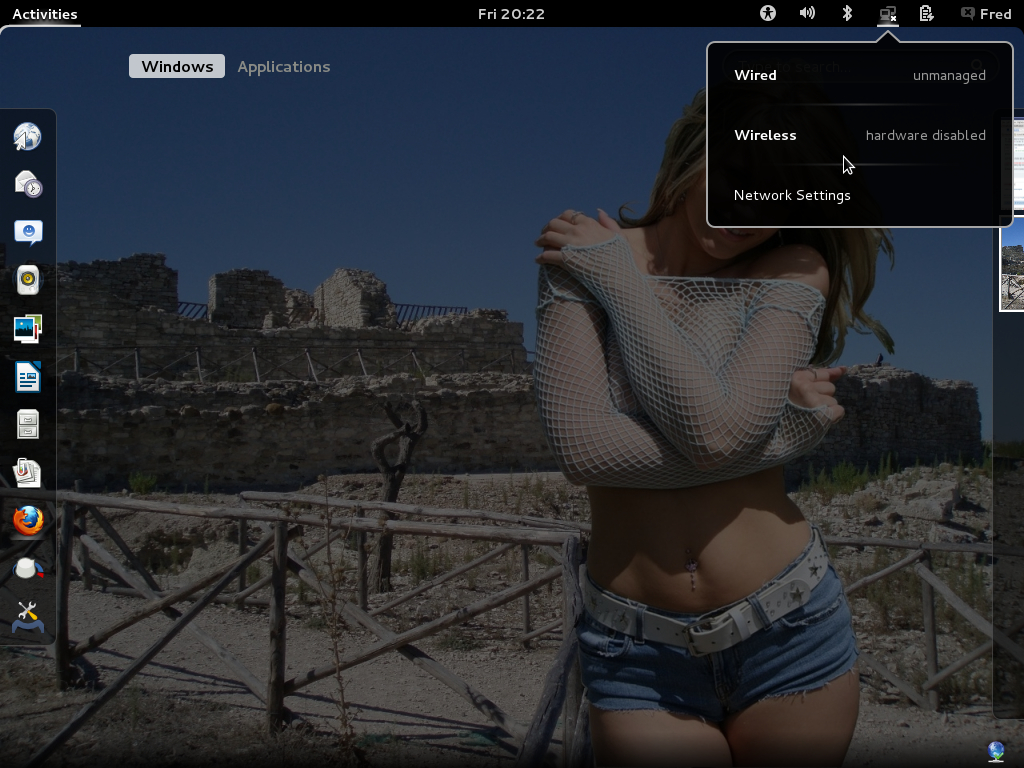This screenshot has width=1024, height=768.
Task: Click the 'unmanaged' wired status text
Action: (950, 75)
